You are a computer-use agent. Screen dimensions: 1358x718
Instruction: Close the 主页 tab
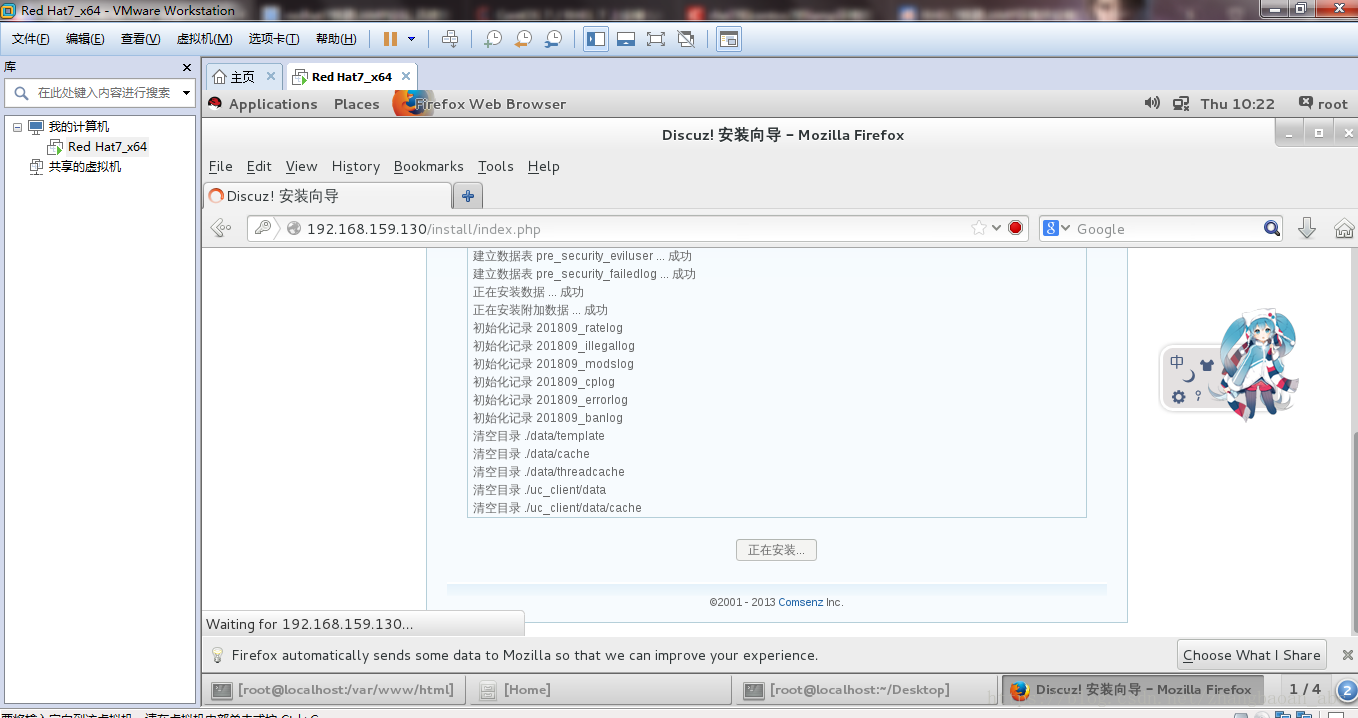[x=271, y=76]
